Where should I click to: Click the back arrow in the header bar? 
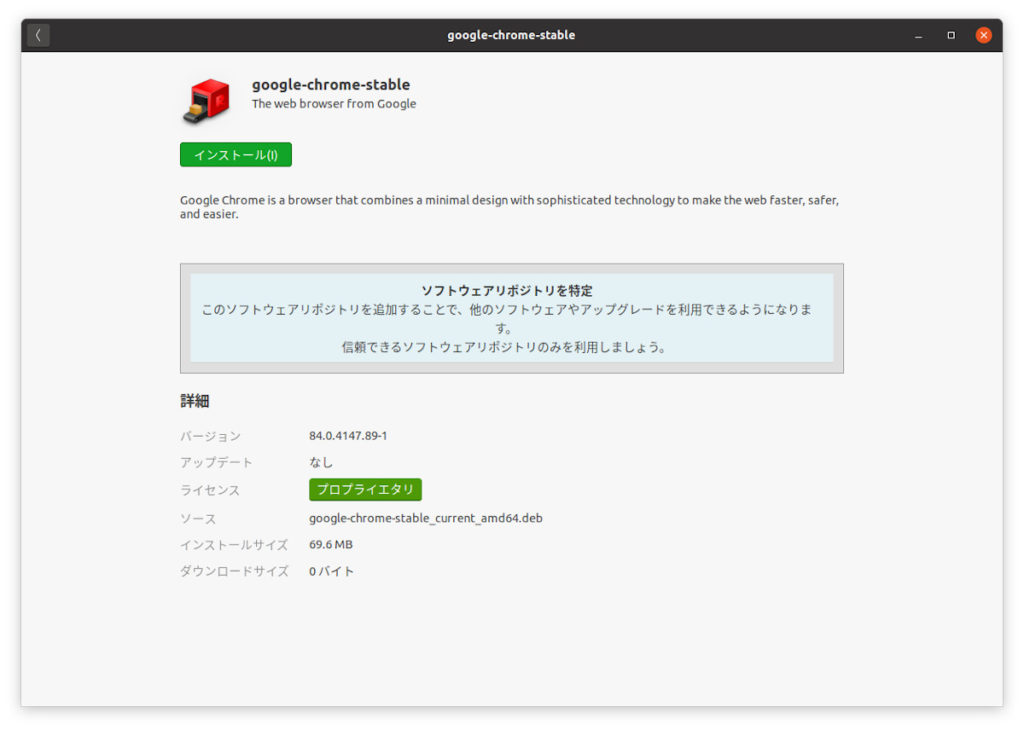click(x=38, y=35)
